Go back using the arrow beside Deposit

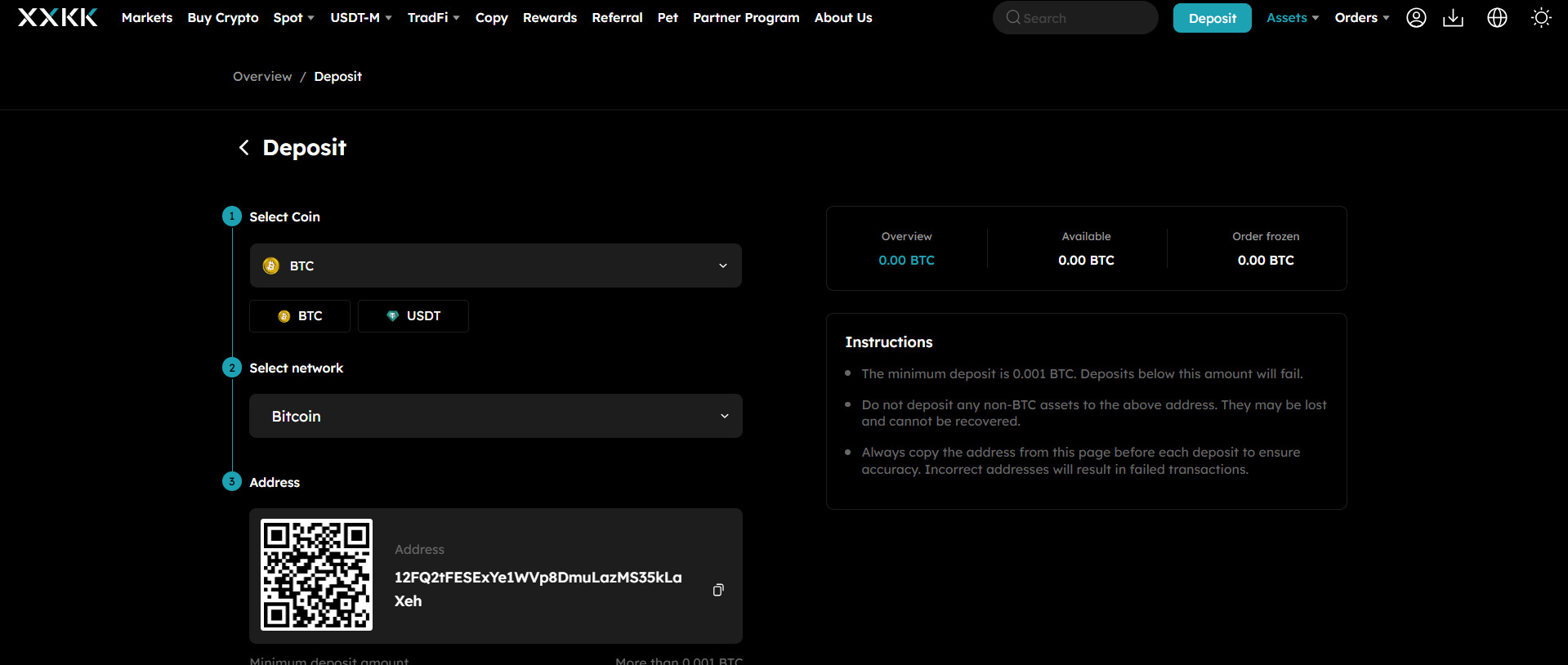[x=243, y=147]
